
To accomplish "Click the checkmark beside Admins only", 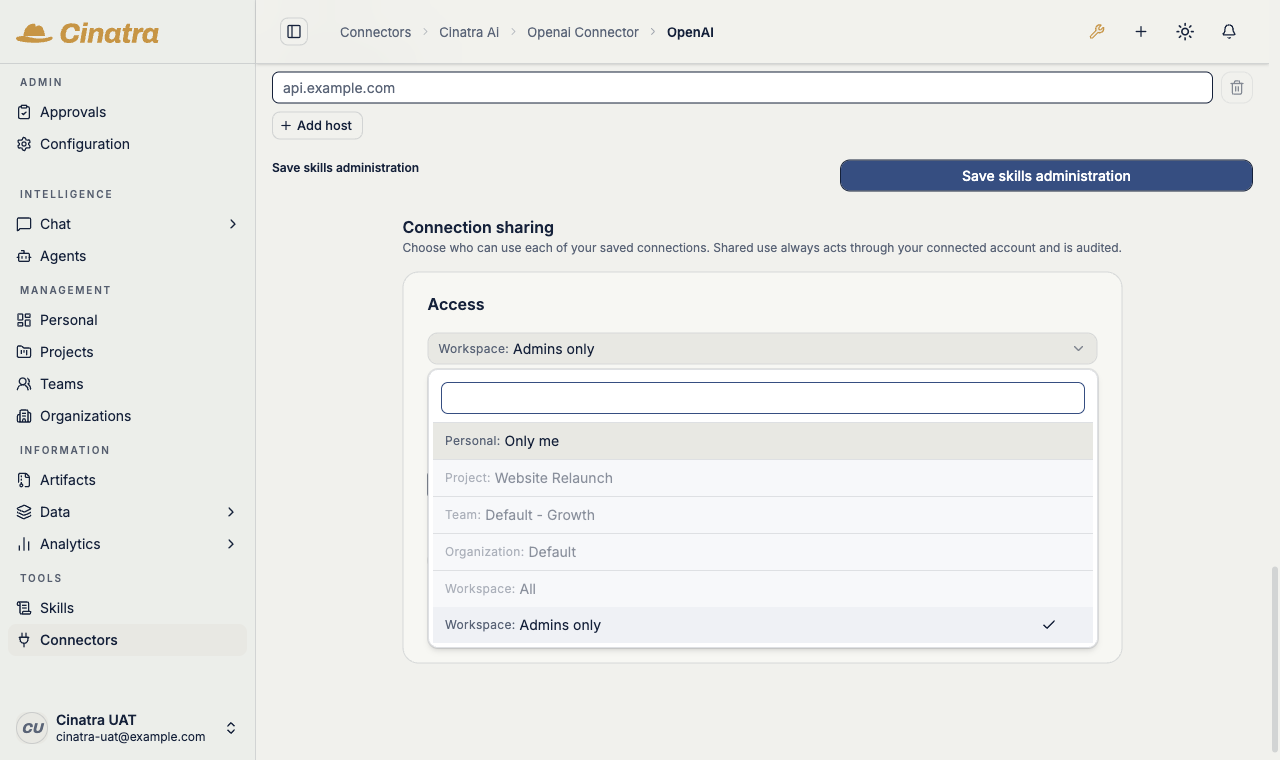I will click(x=1049, y=625).
